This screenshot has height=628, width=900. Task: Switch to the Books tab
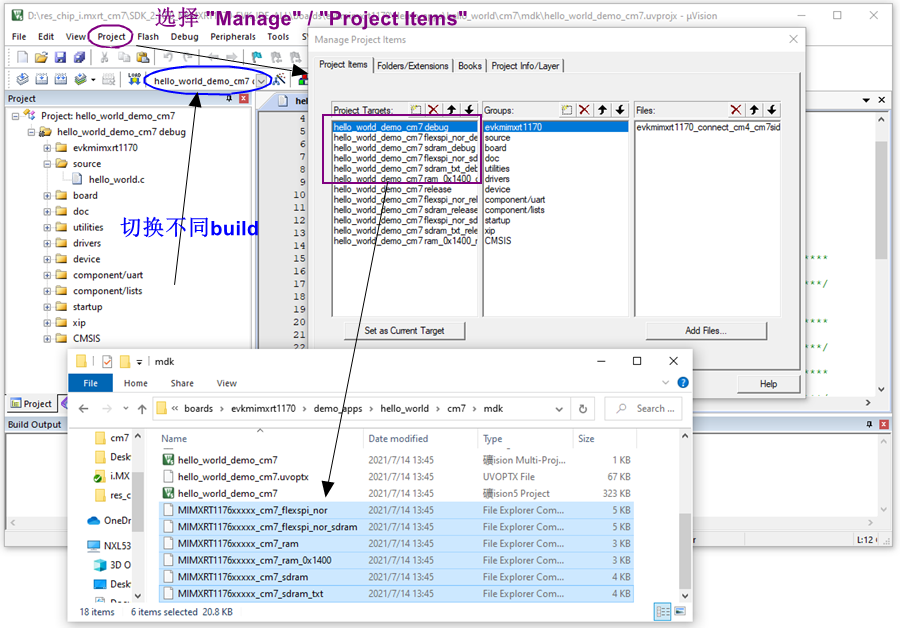pos(470,66)
